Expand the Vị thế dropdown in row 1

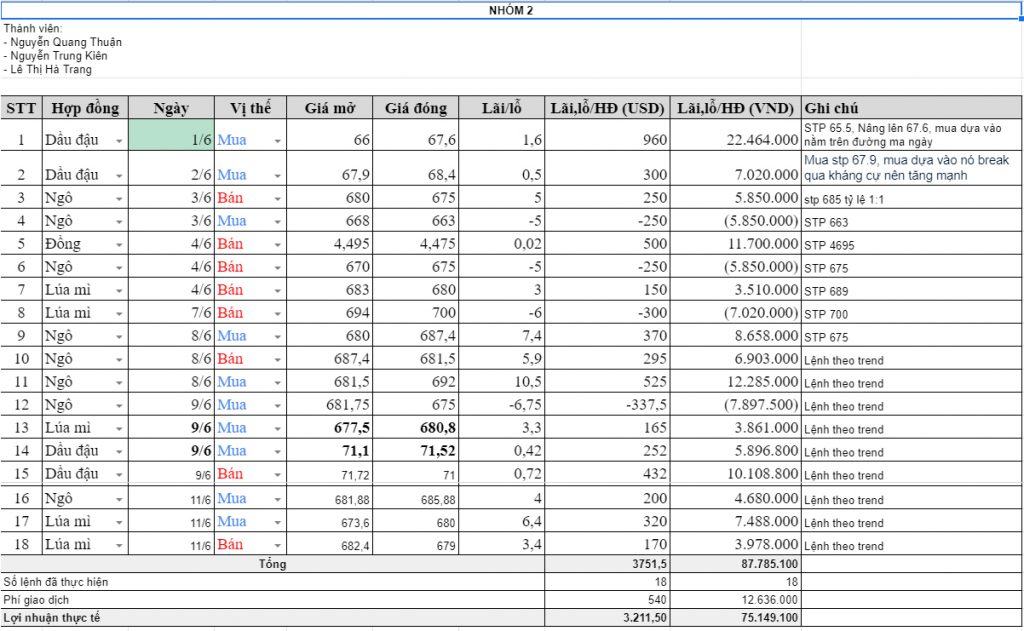click(277, 141)
